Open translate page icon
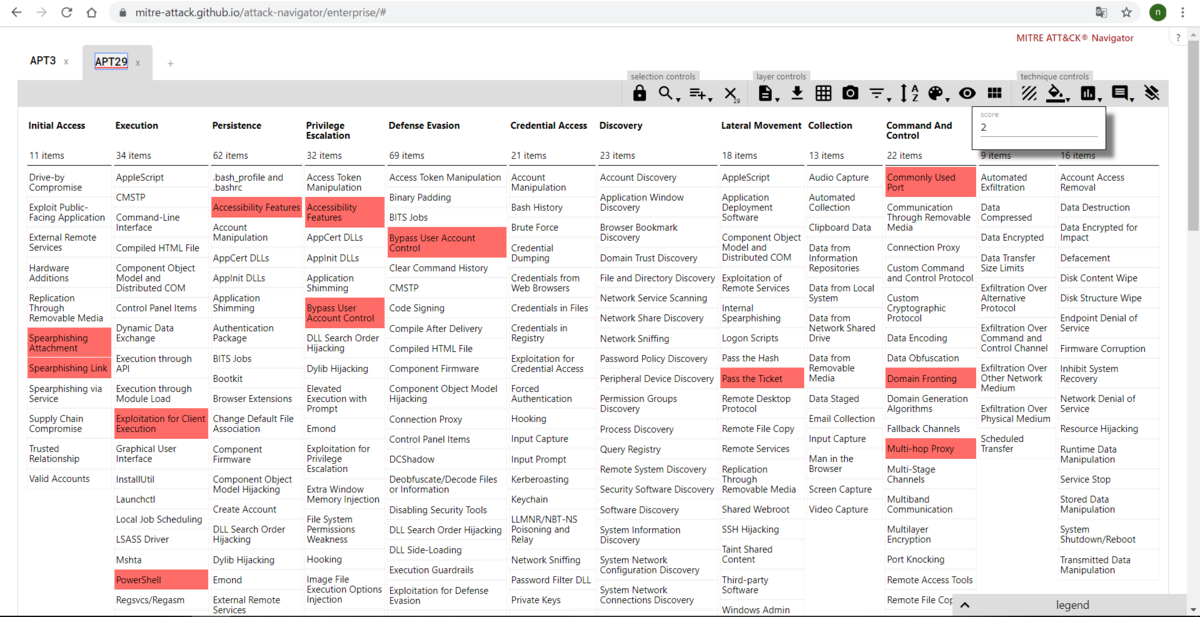Image resolution: width=1200 pixels, height=617 pixels. pos(1101,12)
